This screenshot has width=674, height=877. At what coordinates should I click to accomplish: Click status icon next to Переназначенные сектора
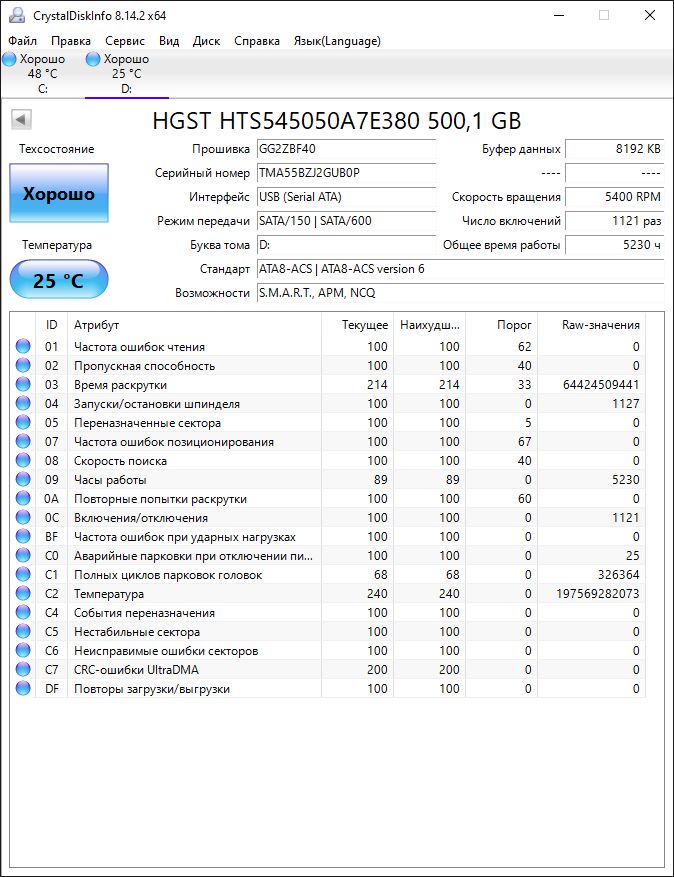point(23,422)
